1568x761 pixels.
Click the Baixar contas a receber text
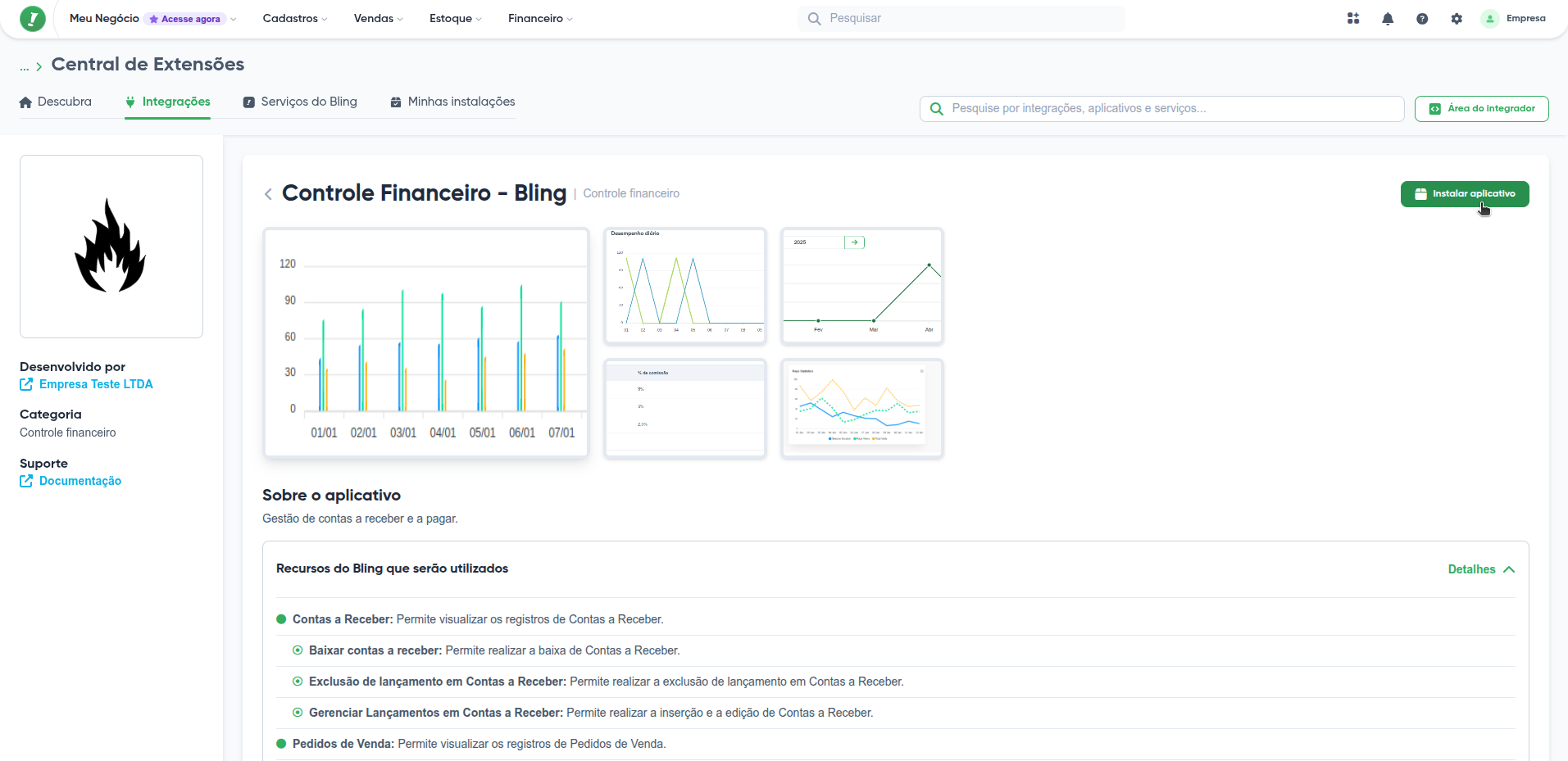pyautogui.click(x=494, y=650)
